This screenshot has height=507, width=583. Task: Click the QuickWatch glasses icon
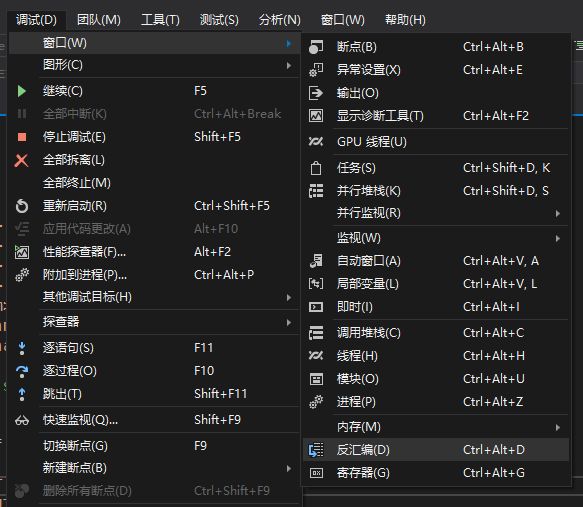click(x=22, y=420)
